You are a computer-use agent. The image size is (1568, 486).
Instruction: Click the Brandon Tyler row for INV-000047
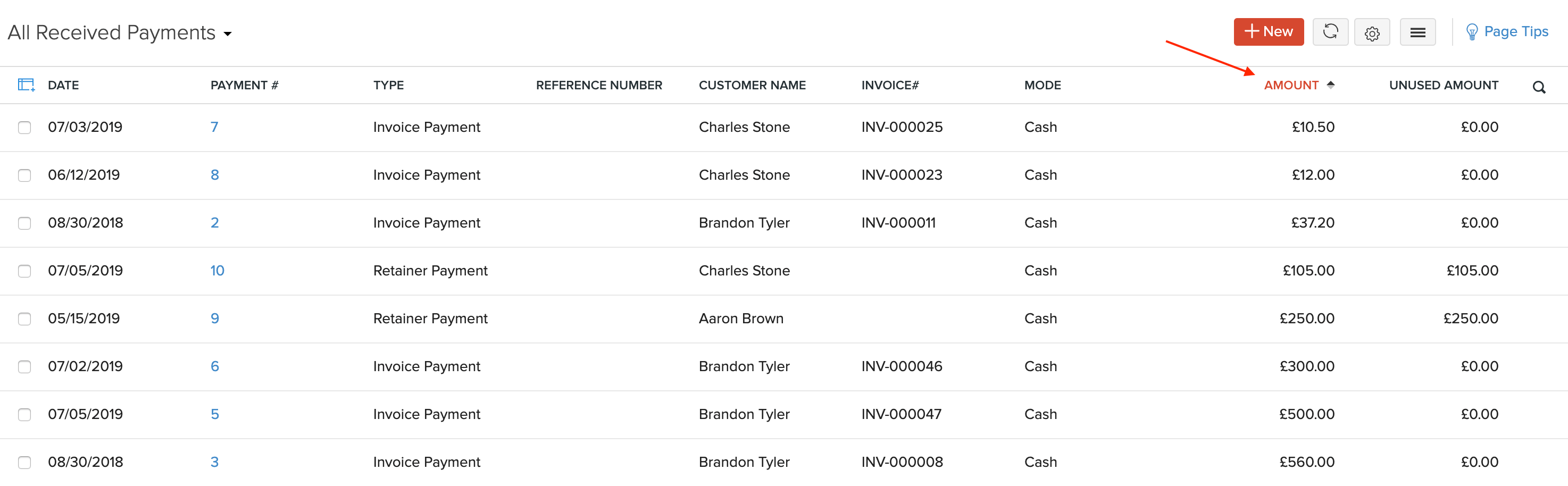coord(744,414)
